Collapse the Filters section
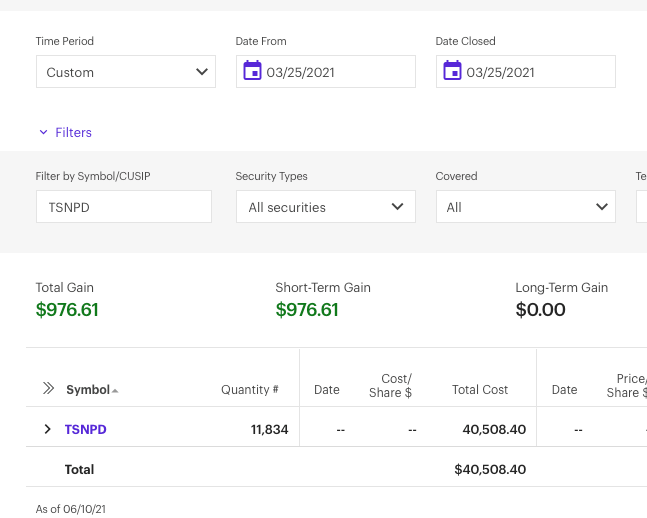 [65, 132]
